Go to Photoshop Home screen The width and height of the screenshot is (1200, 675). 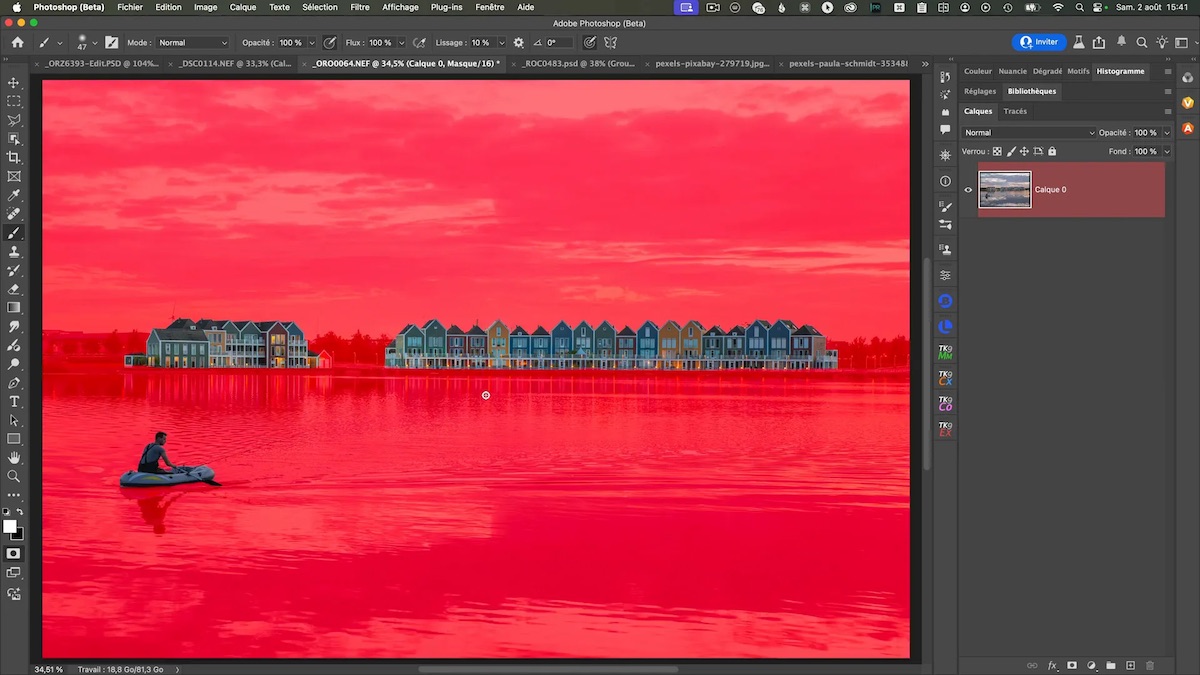17,43
